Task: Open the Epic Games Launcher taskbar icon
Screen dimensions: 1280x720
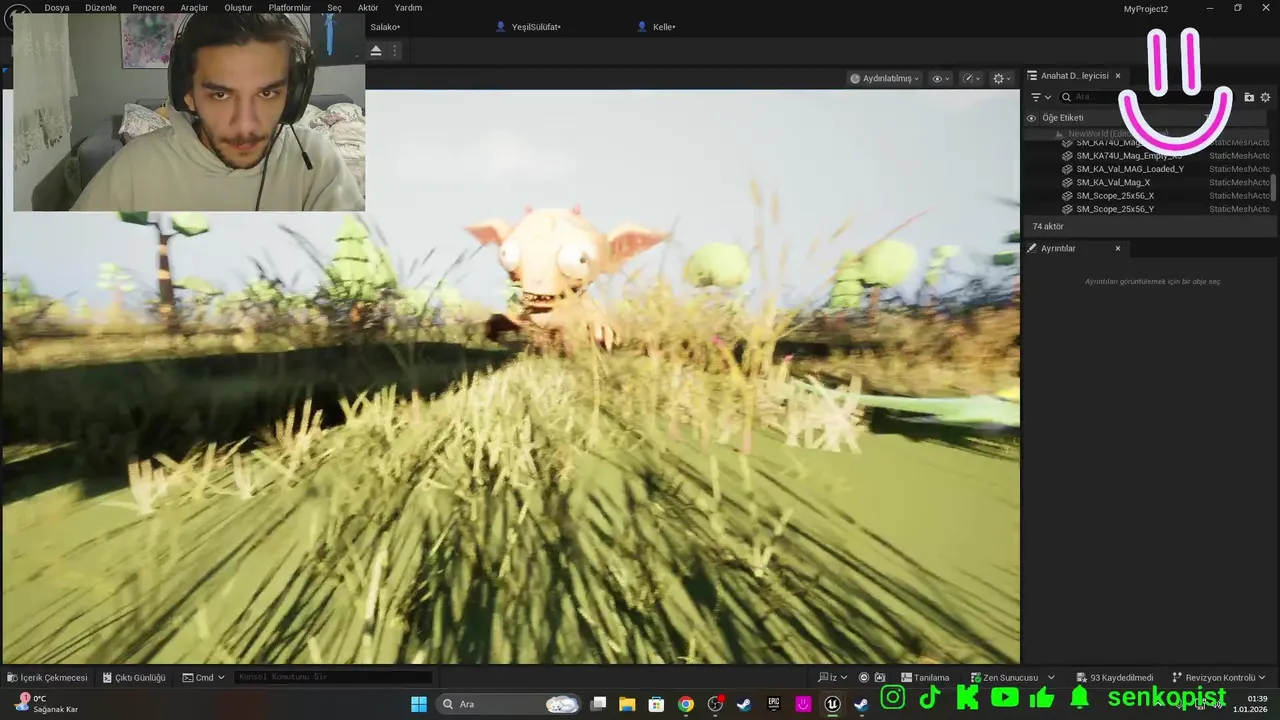Action: [773, 704]
